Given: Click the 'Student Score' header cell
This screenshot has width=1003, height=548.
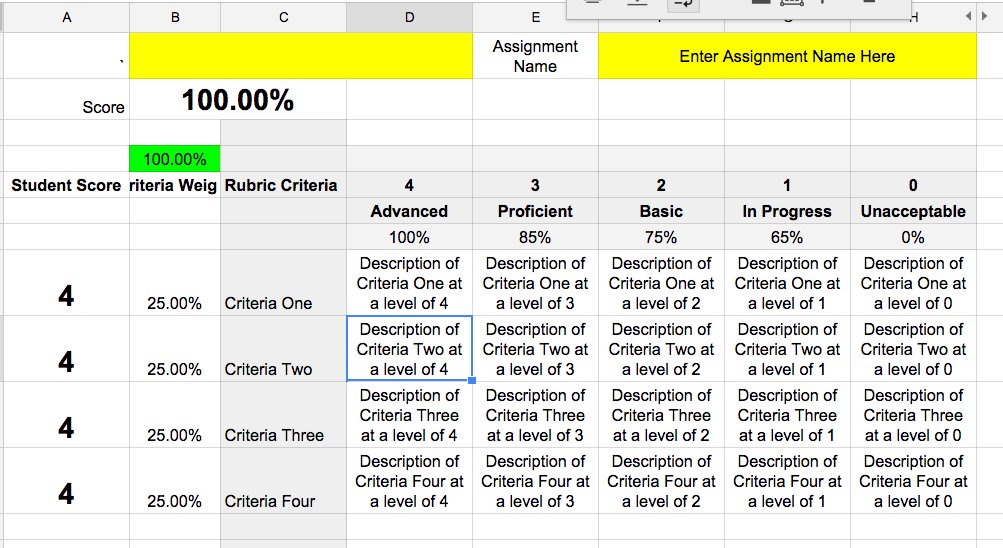Looking at the screenshot, I should point(67,185).
